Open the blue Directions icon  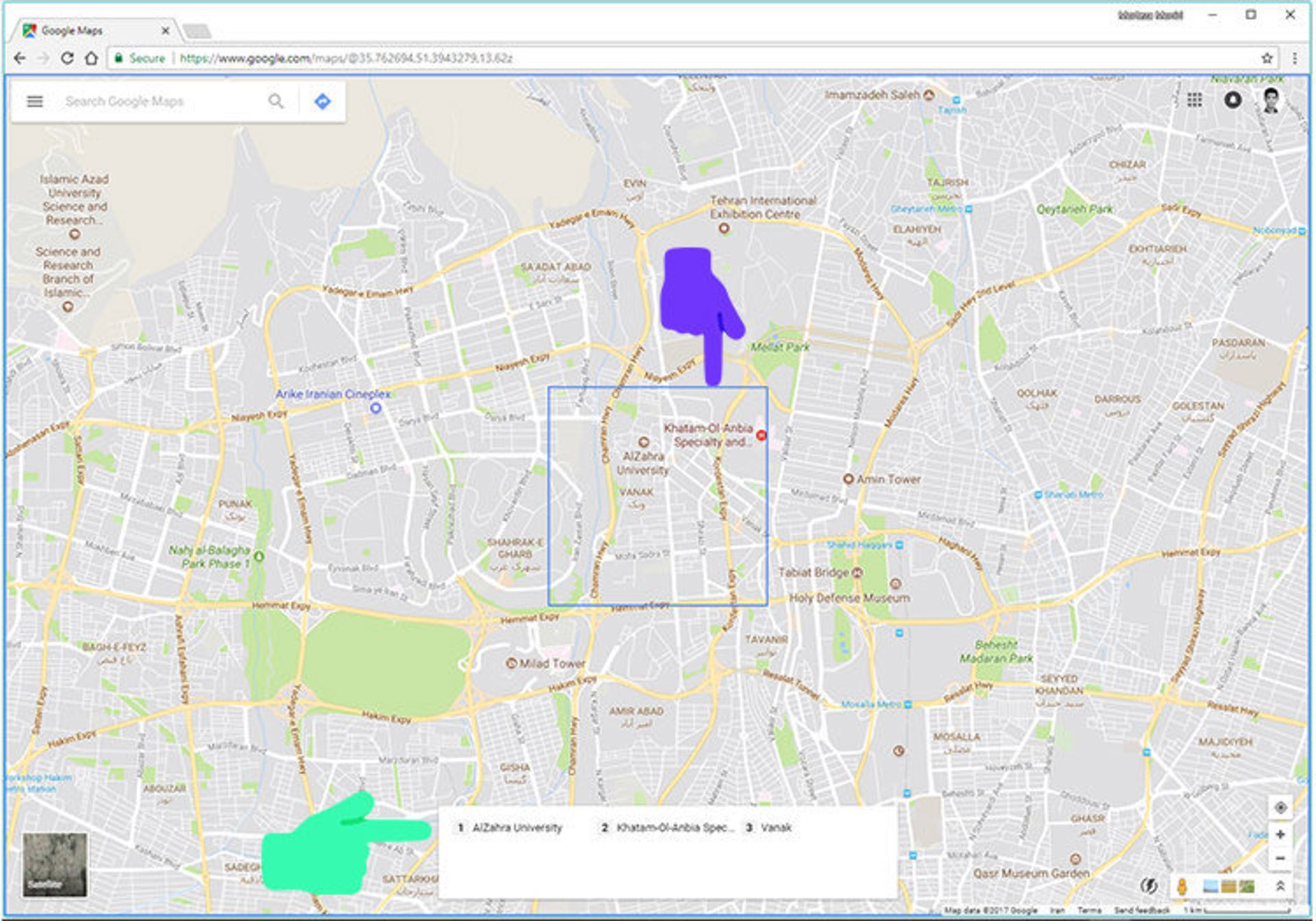tap(322, 101)
